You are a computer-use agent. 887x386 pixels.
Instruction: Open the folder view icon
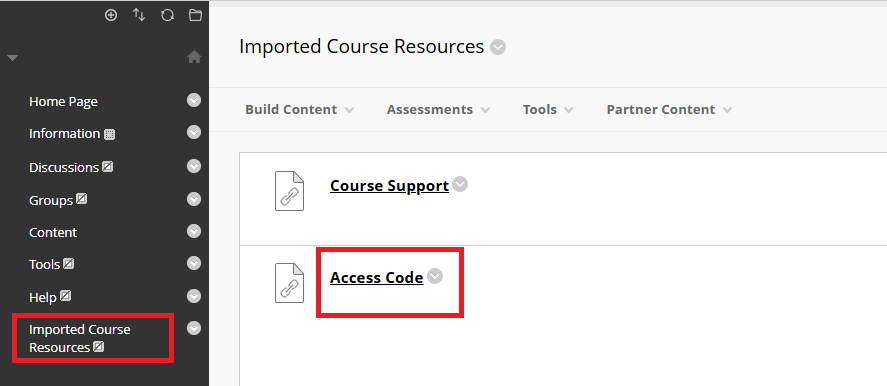(x=195, y=15)
